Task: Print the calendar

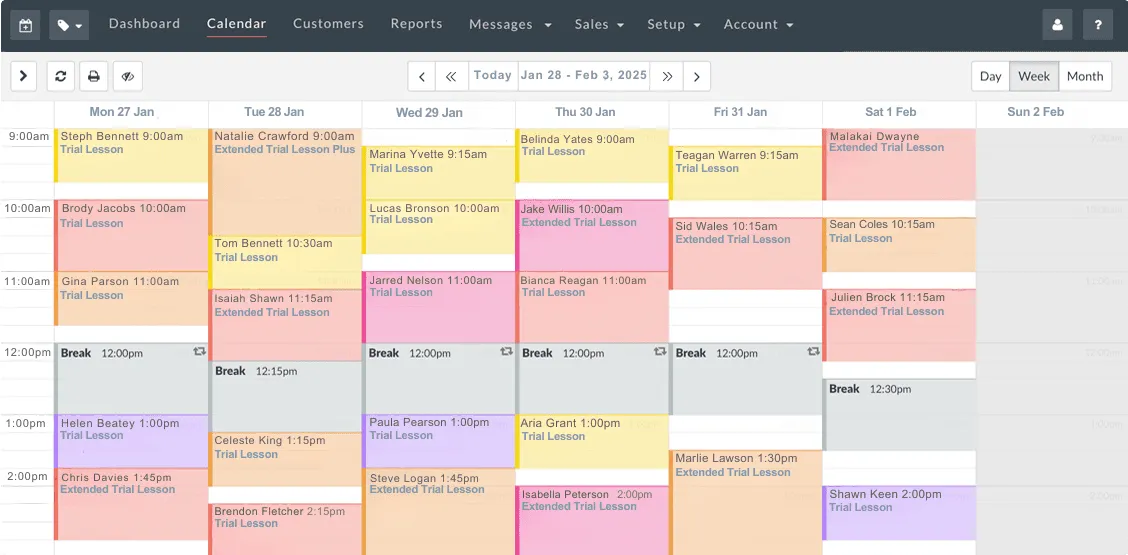Action: (x=94, y=76)
